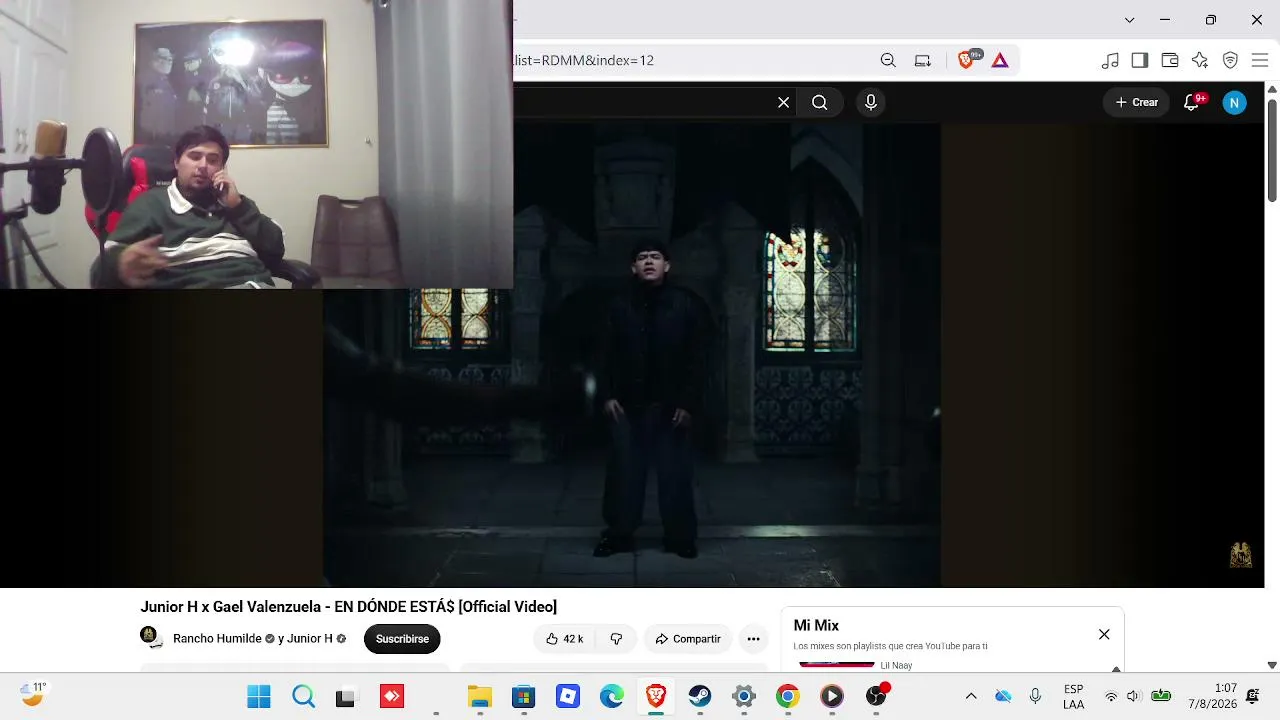This screenshot has height=720, width=1280.
Task: Open the Windows Start menu
Action: [259, 696]
